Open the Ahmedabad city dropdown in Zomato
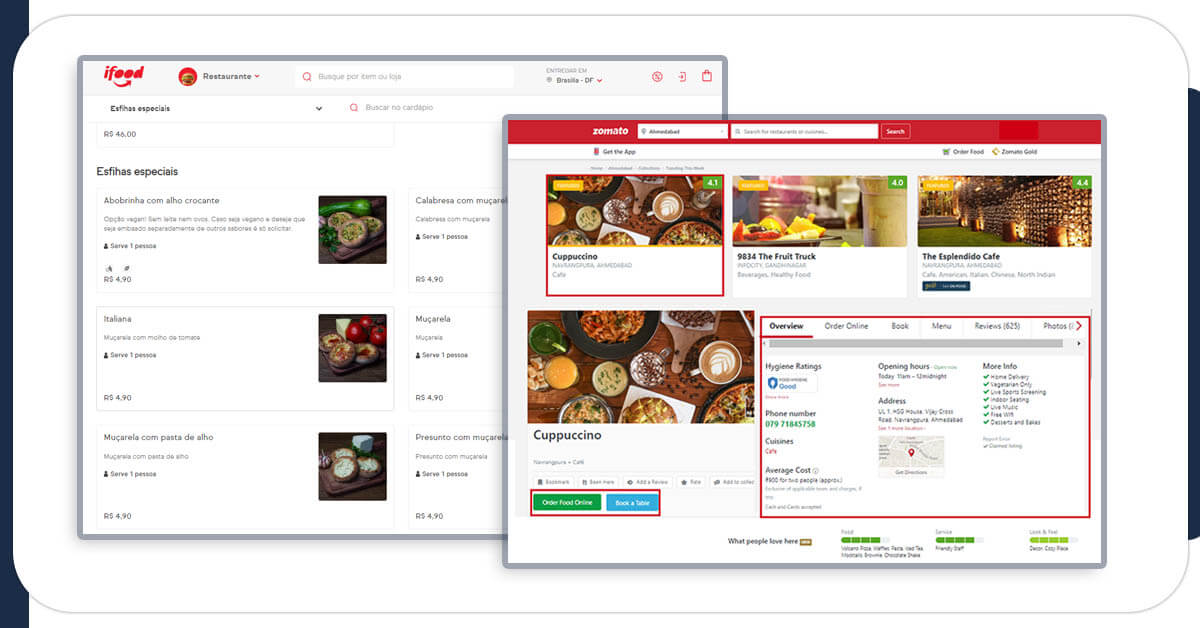The image size is (1200, 628). pyautogui.click(x=682, y=131)
